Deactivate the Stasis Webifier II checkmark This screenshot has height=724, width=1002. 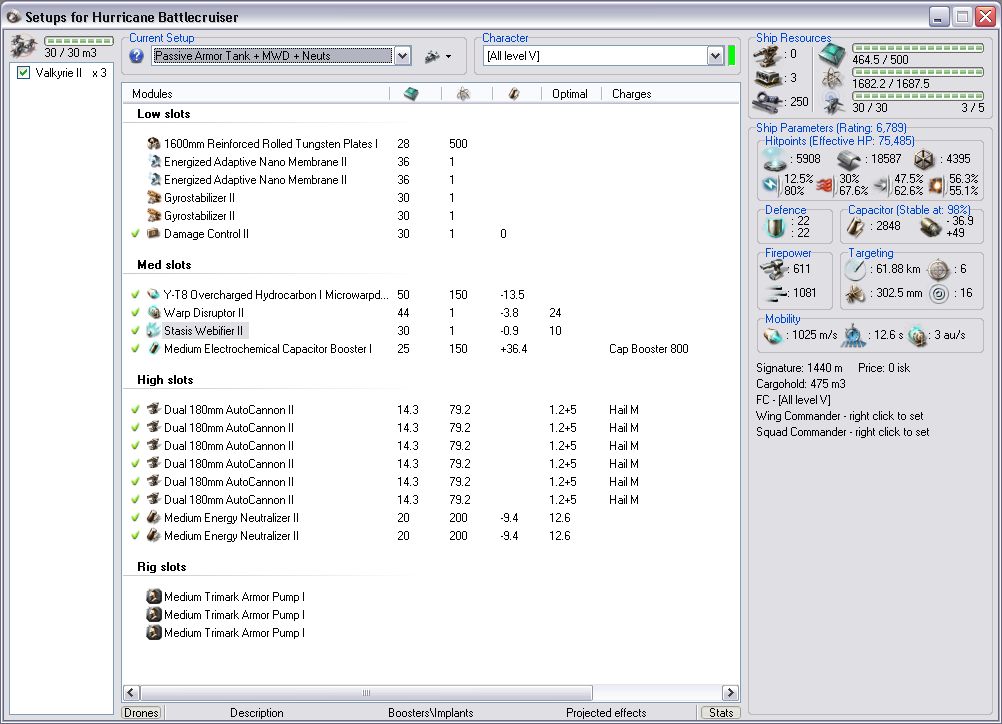coord(135,331)
